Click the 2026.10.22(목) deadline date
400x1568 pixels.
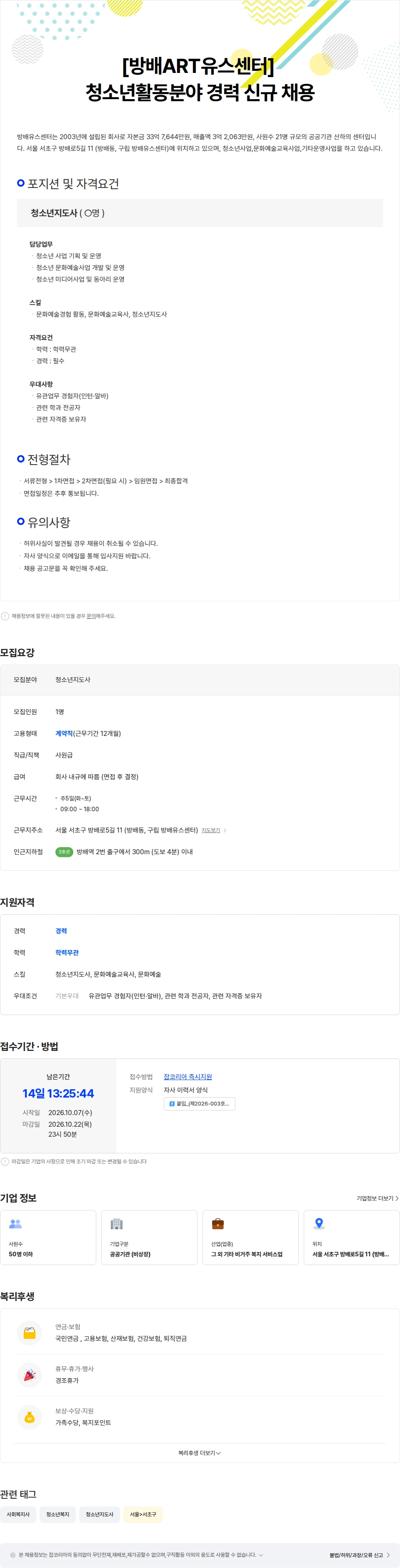point(70,1124)
